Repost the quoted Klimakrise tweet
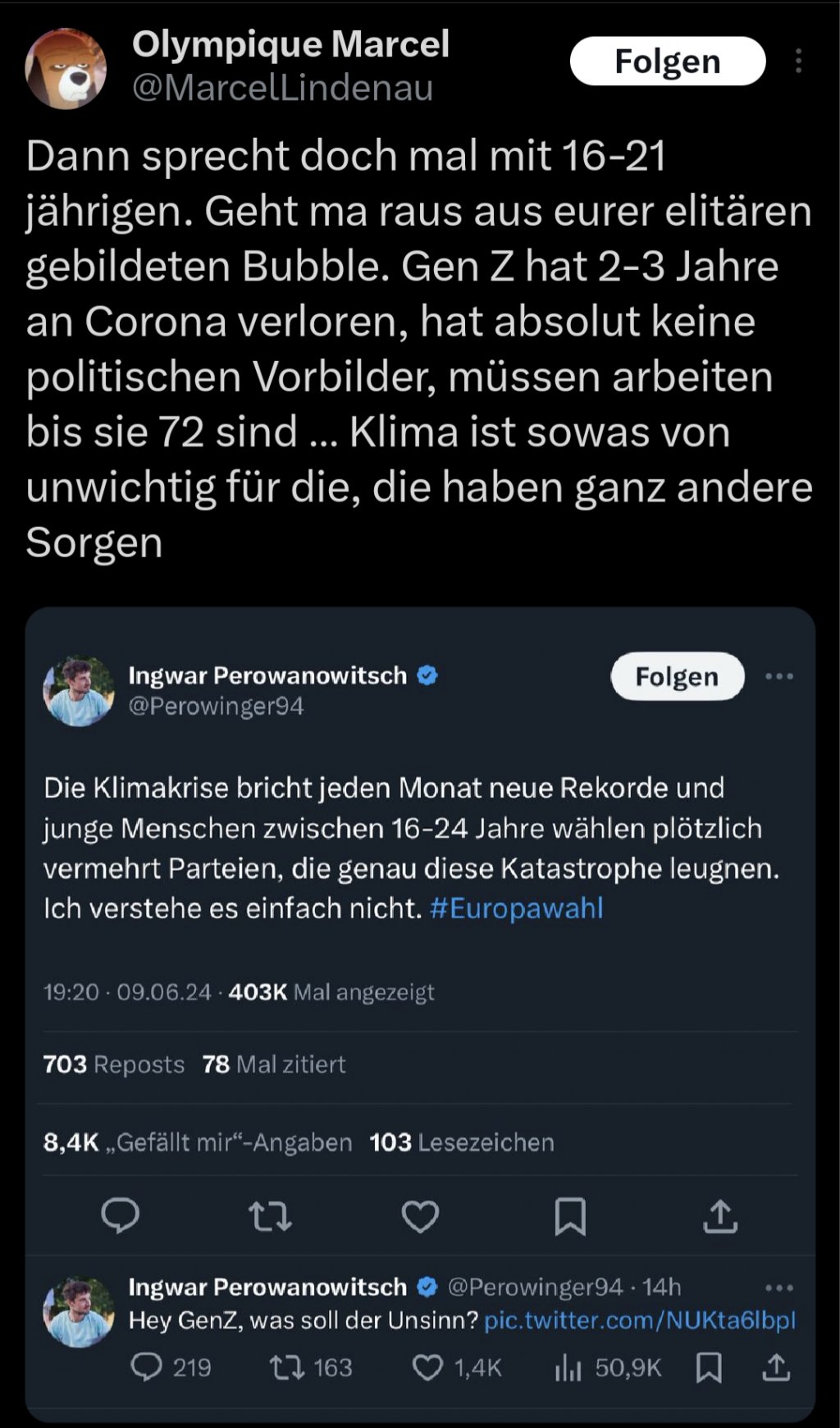 pyautogui.click(x=270, y=1216)
